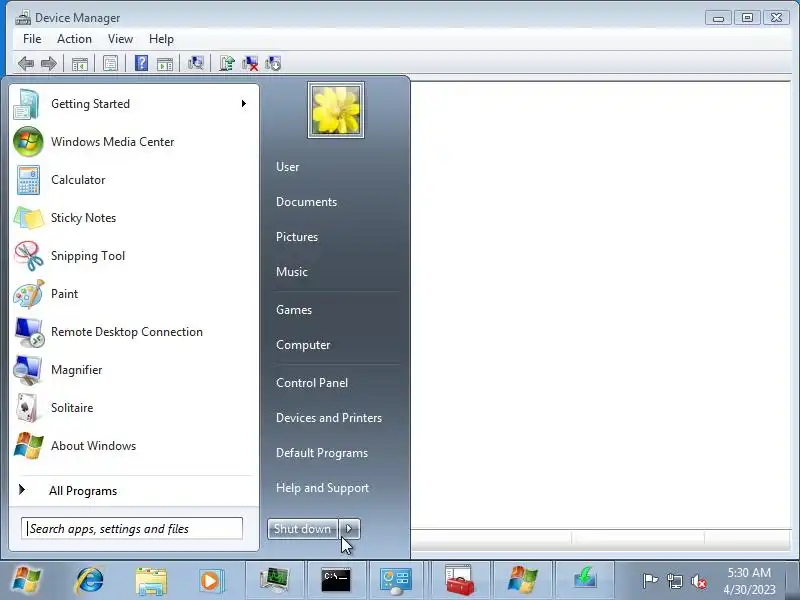Click the Disable device toolbar icon with down arrow
This screenshot has width=800, height=600.
point(273,63)
